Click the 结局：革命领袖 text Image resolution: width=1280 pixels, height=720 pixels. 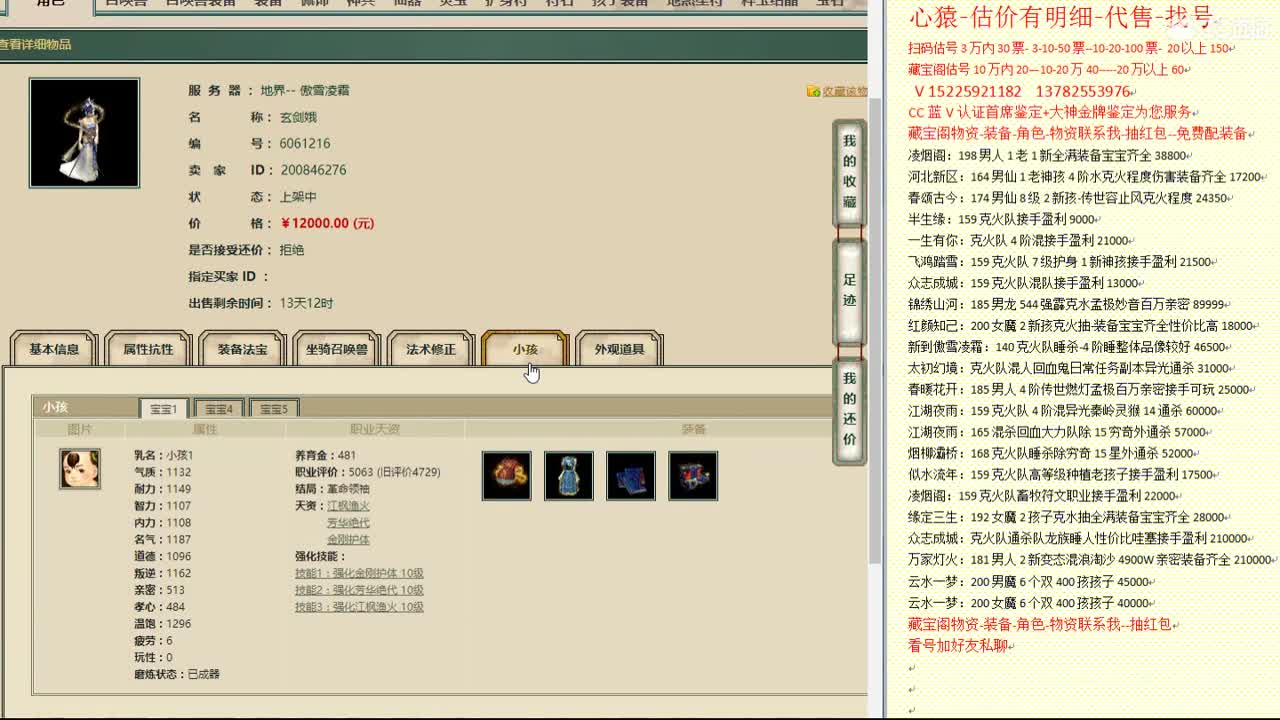[x=332, y=489]
